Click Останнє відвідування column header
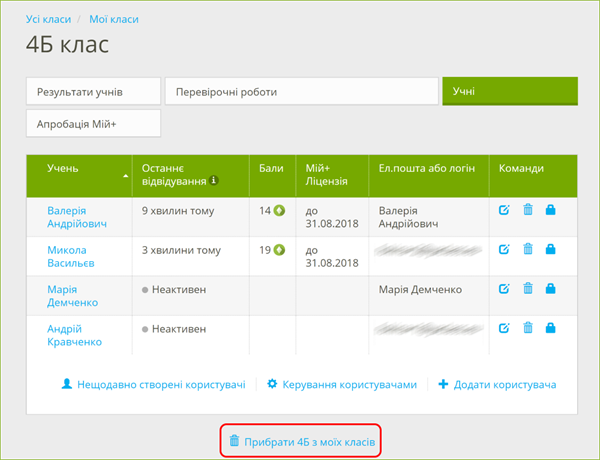 (191, 176)
